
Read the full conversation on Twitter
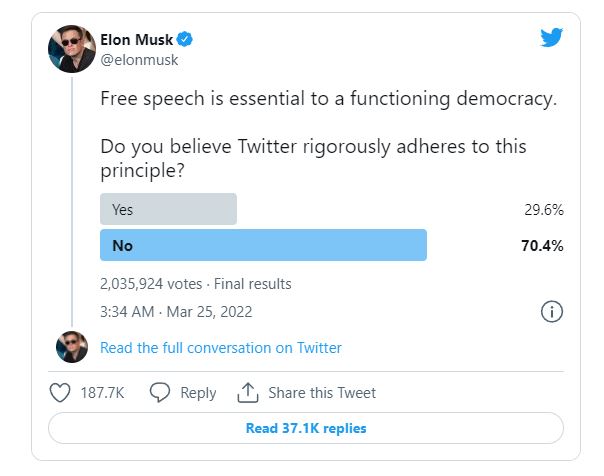click(221, 348)
